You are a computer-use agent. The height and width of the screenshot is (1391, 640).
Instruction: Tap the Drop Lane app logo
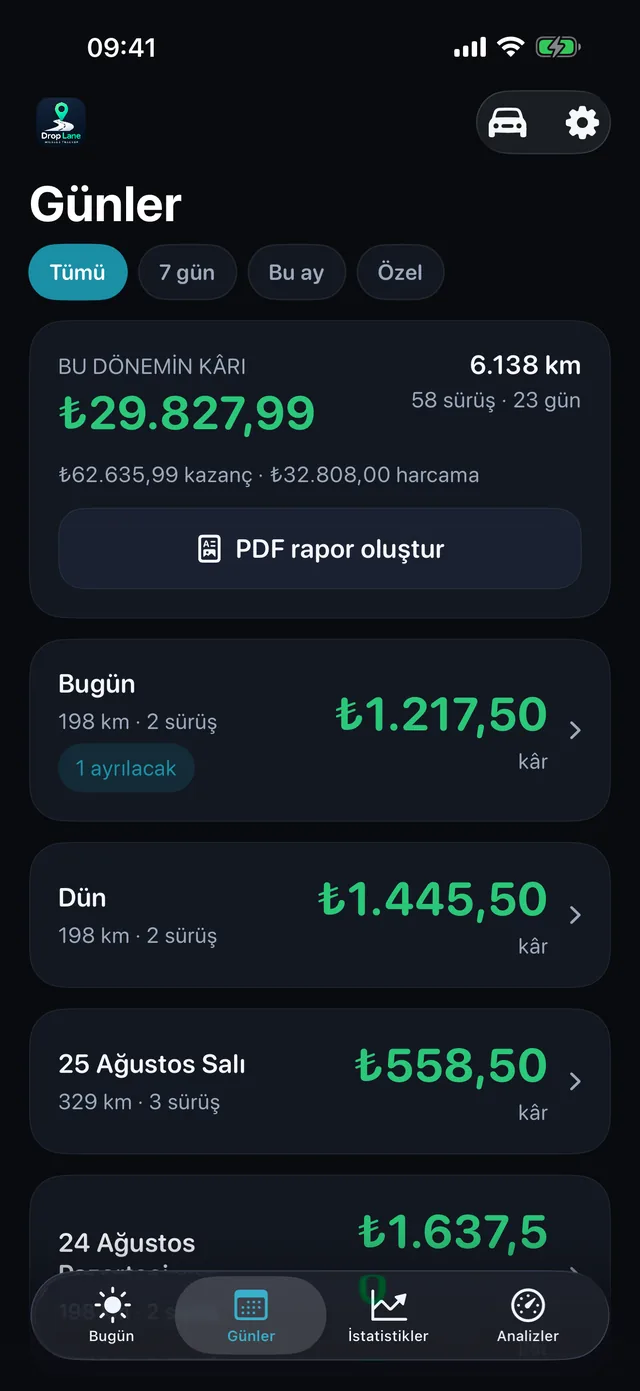pos(61,123)
